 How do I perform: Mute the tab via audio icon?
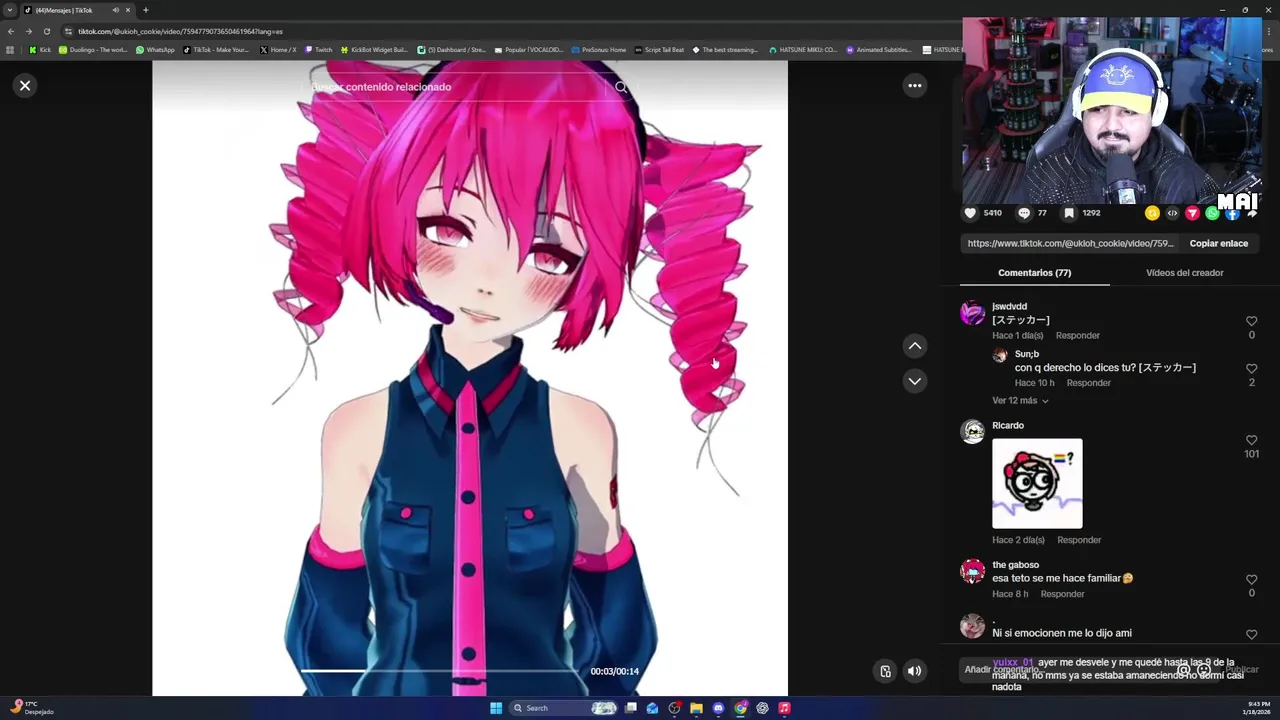115,10
